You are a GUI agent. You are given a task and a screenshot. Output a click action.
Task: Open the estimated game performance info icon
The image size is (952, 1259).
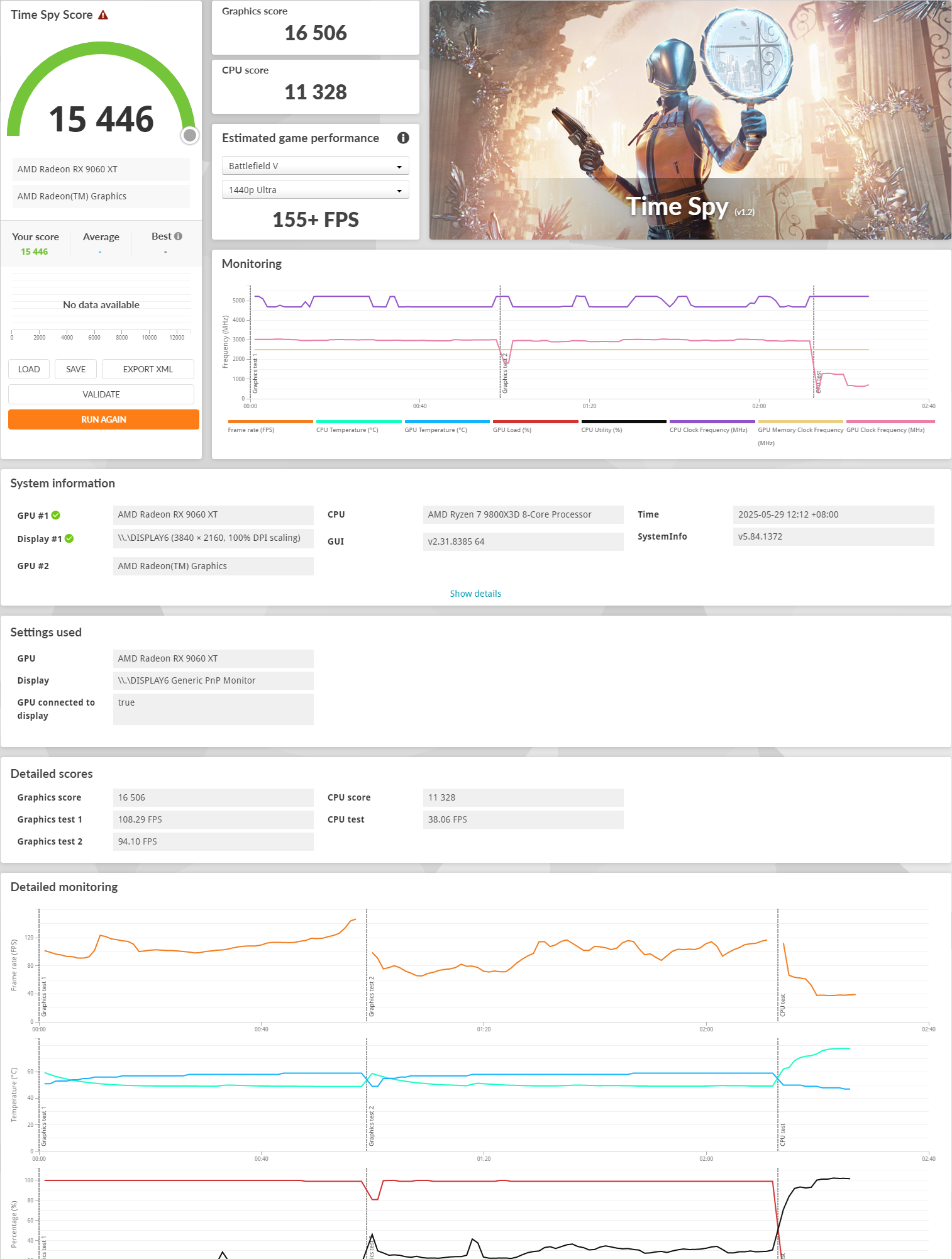(x=403, y=138)
